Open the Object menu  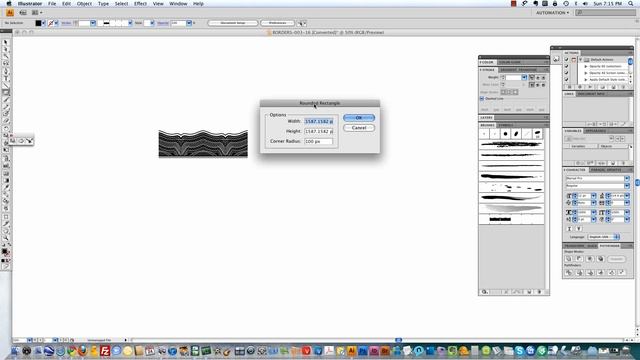click(84, 4)
